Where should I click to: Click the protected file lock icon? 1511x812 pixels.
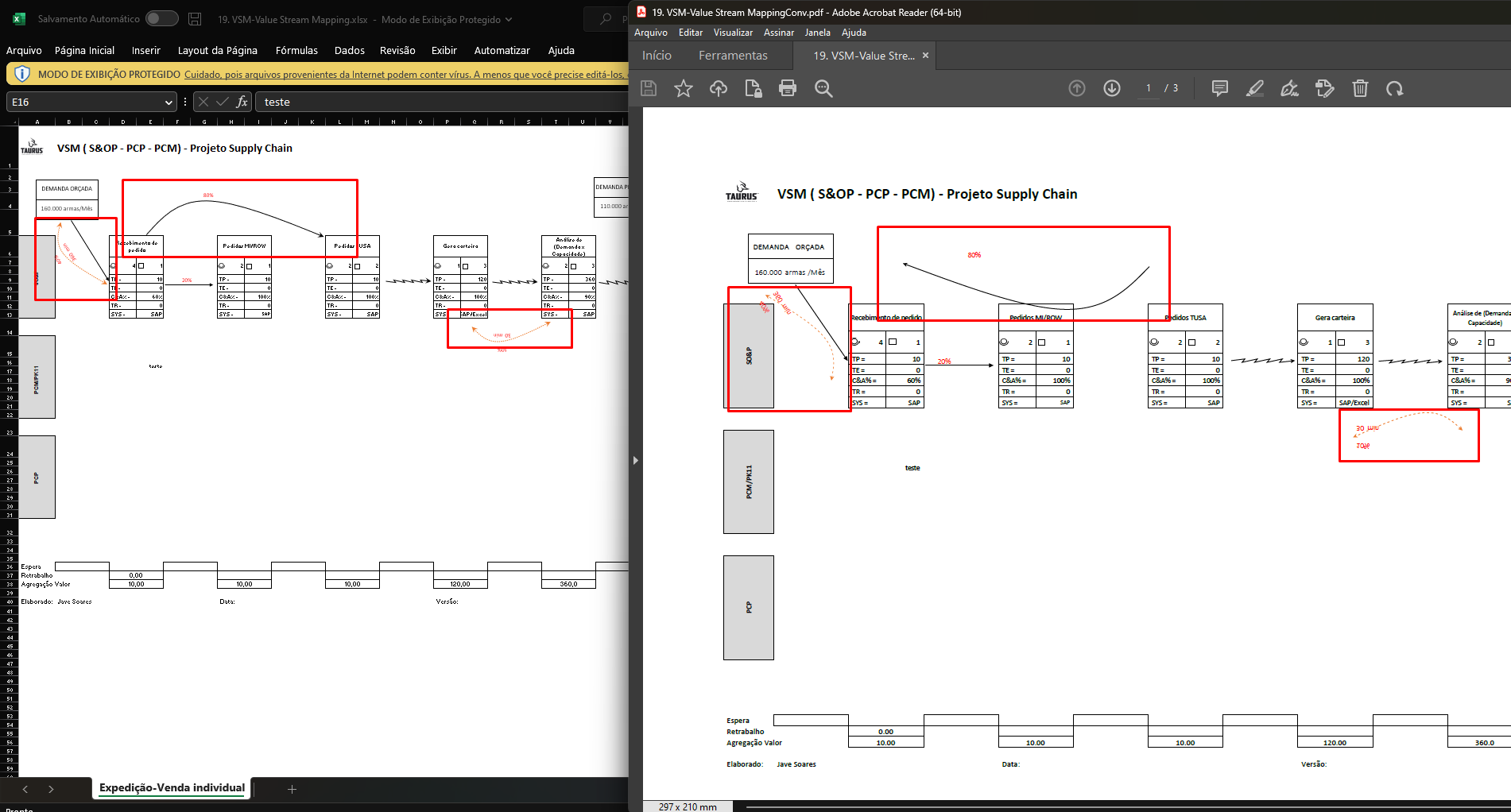[753, 88]
